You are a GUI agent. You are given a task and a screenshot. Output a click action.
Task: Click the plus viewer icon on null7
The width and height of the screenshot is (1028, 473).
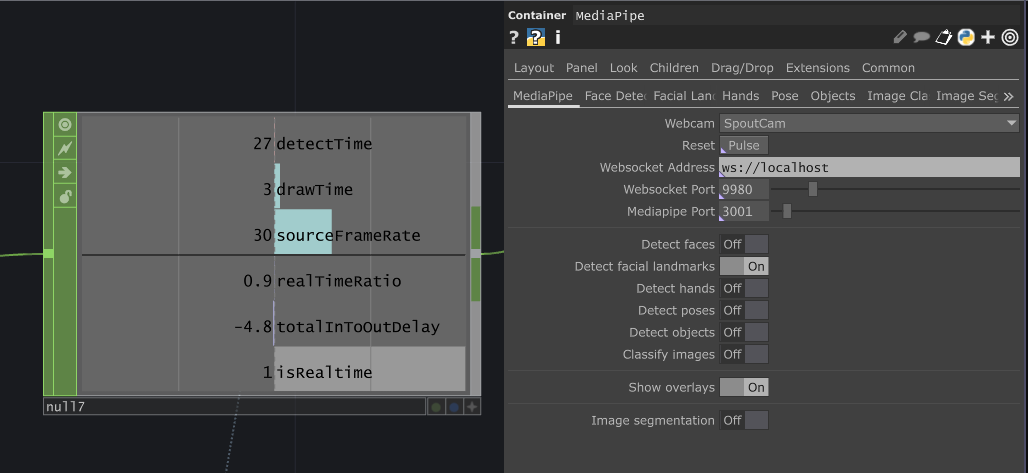click(472, 407)
